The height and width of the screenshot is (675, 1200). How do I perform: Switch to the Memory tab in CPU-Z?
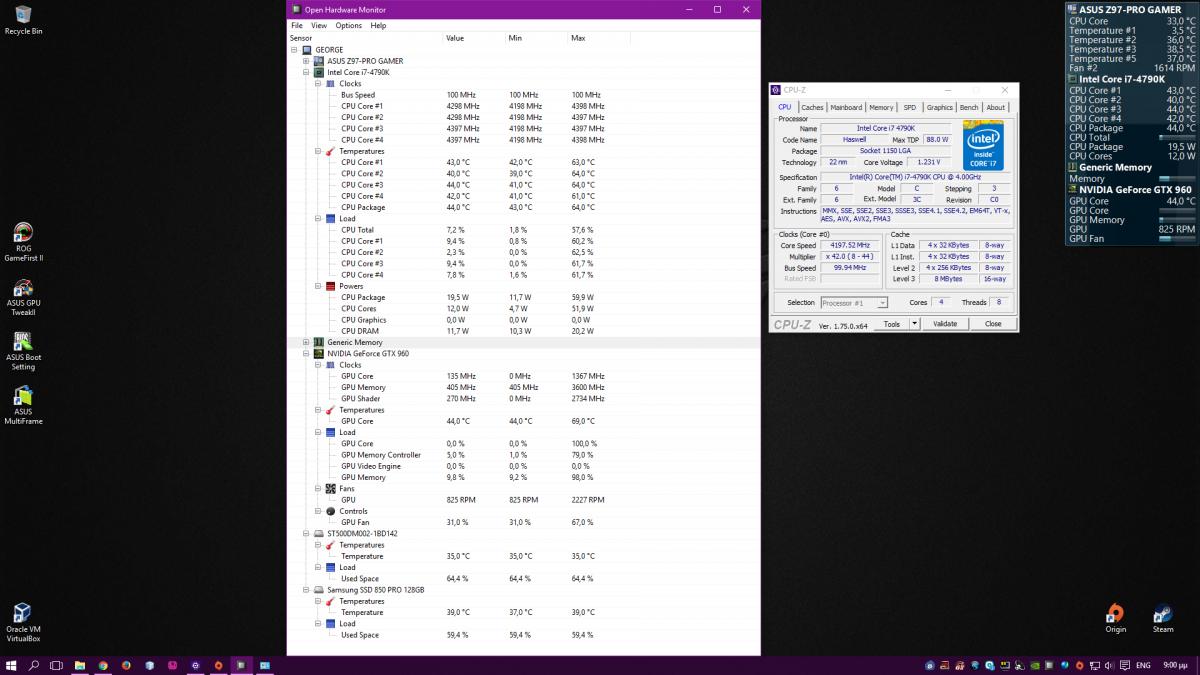pyautogui.click(x=881, y=107)
